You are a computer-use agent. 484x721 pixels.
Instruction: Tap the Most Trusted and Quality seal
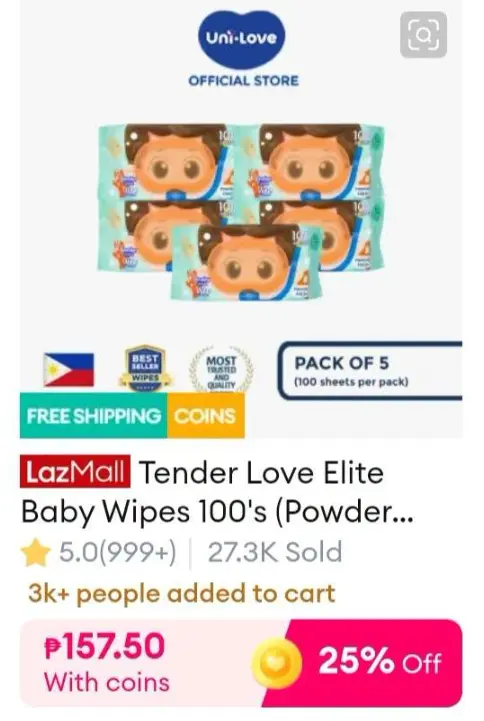click(x=222, y=372)
